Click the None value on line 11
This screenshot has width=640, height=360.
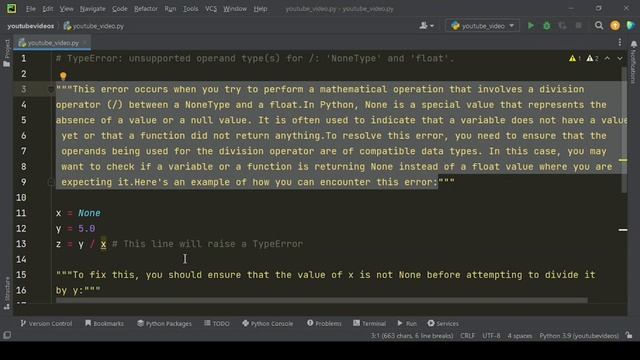pos(89,213)
